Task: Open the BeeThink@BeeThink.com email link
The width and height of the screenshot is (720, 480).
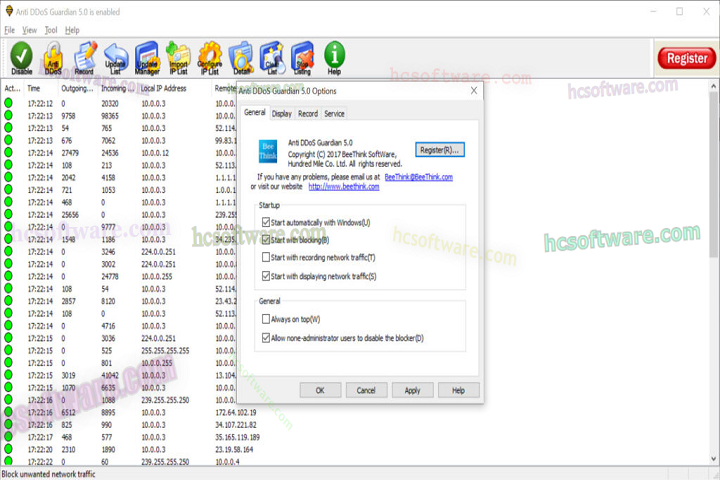Action: pyautogui.click(x=418, y=177)
